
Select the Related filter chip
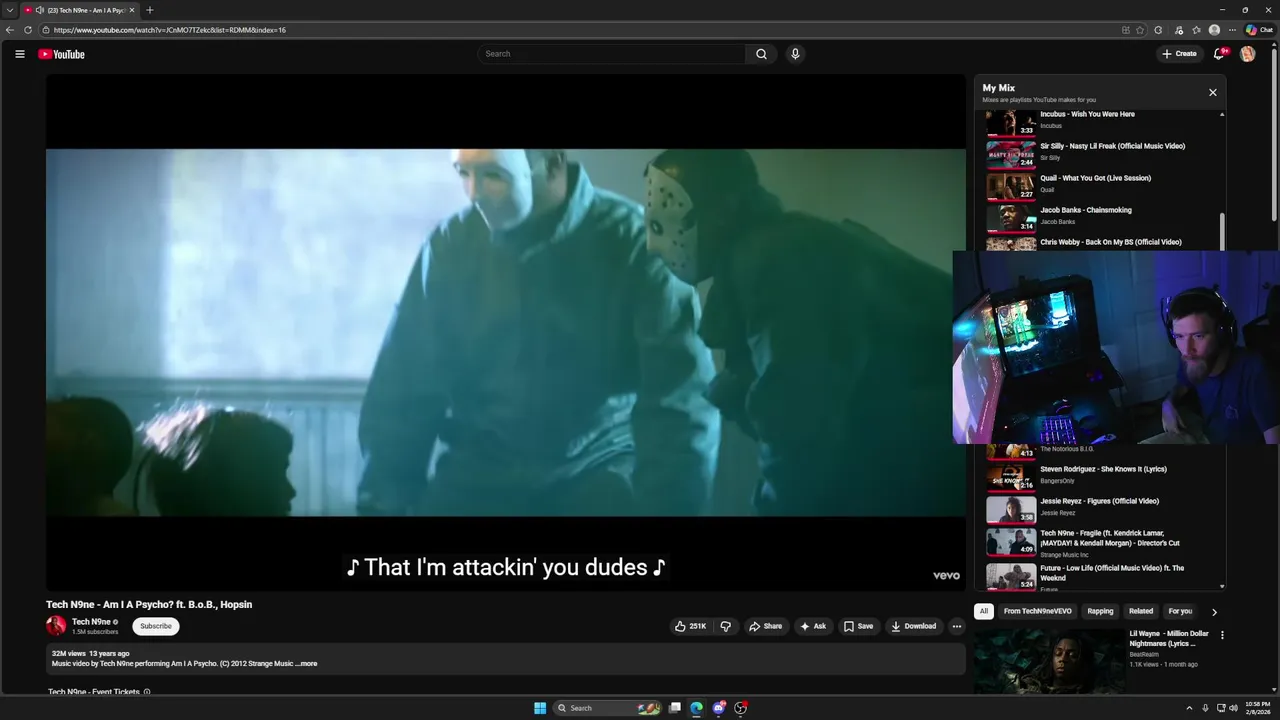click(x=1141, y=611)
